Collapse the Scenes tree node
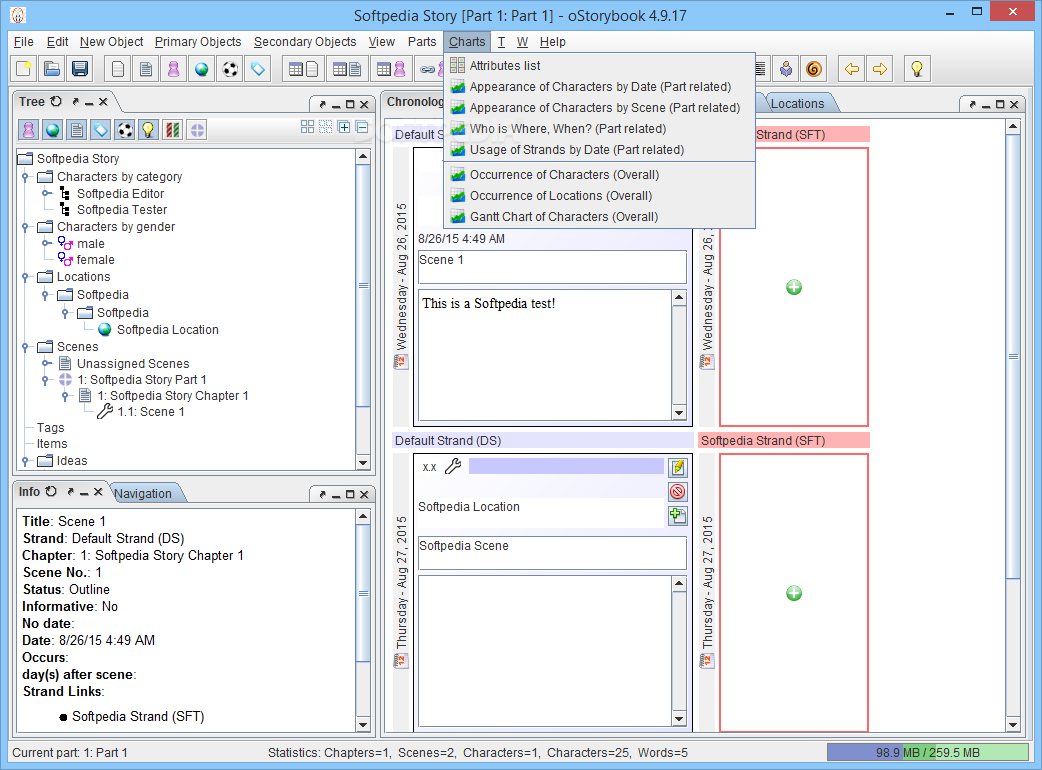This screenshot has height=770, width=1042. click(25, 347)
